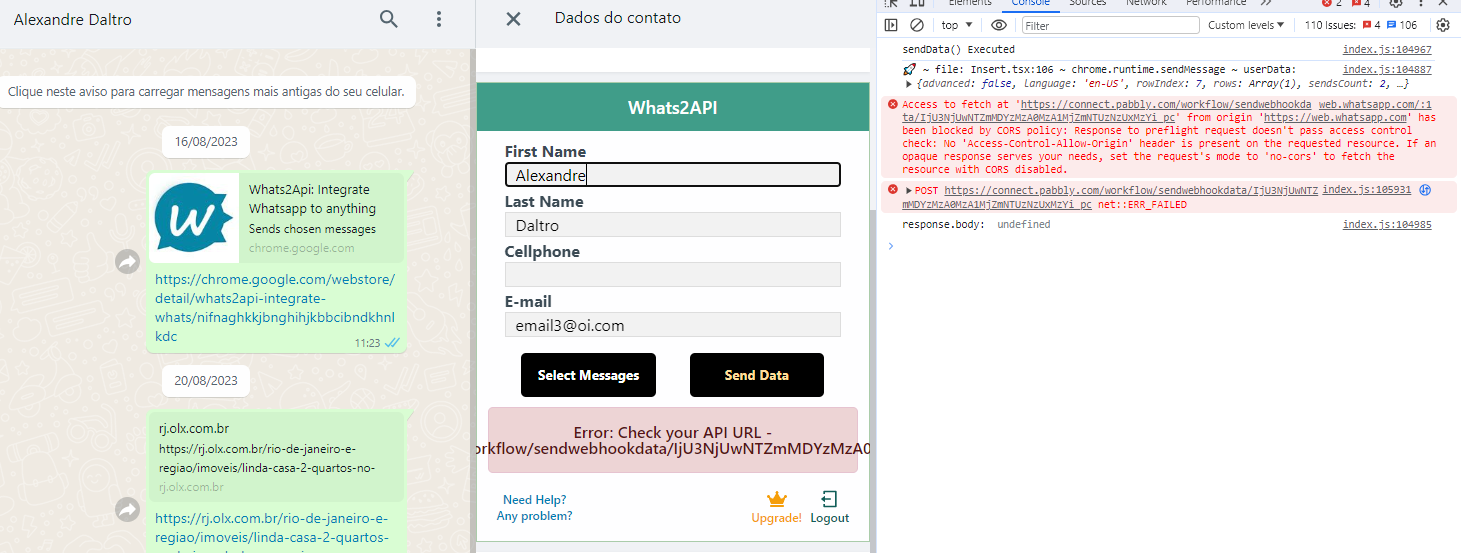Open source link index.js:104887
Viewport: 1461px width, 553px height.
1387,69
